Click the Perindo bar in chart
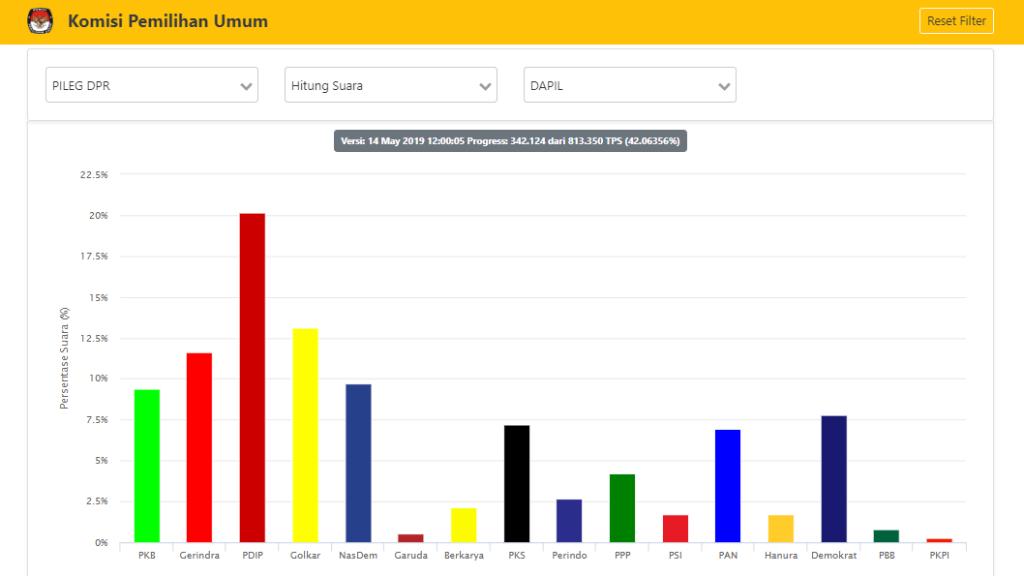 click(x=569, y=521)
